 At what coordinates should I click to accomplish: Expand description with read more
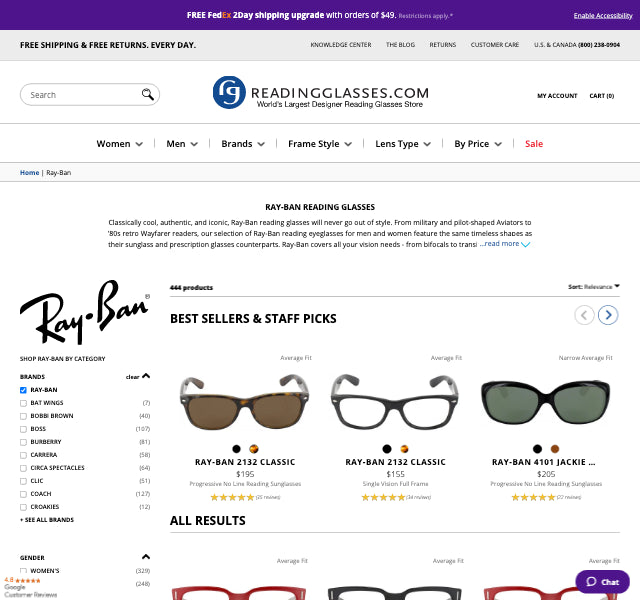(x=504, y=244)
